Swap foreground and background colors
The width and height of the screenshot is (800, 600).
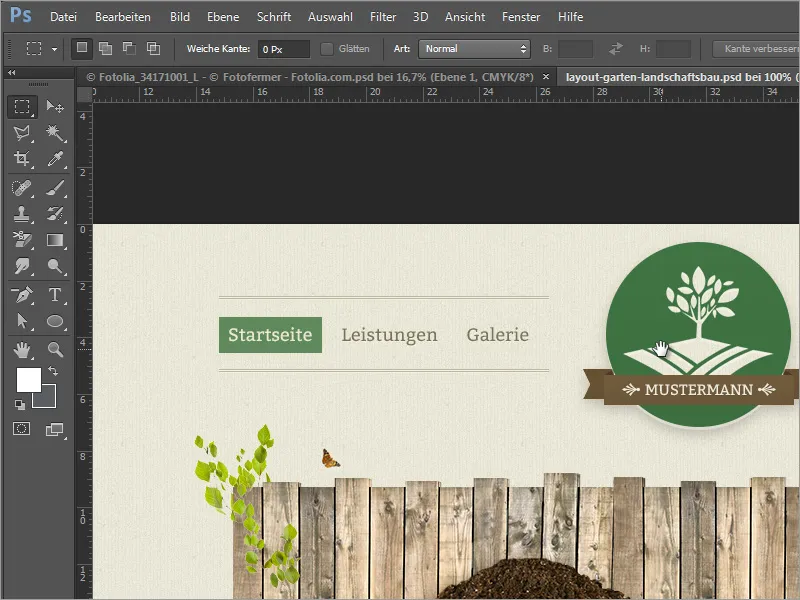53,371
